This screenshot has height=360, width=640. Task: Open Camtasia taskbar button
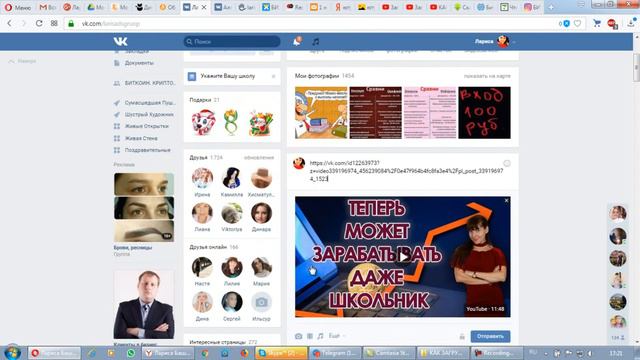(389, 353)
